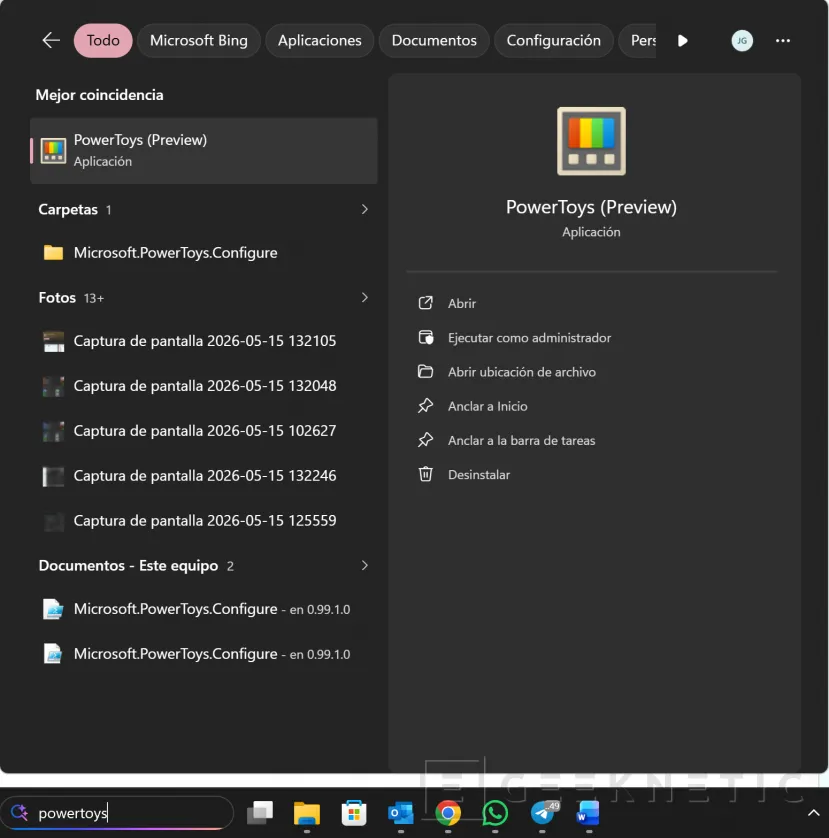Show hidden tray icons chevron
This screenshot has width=829, height=838.
813,813
